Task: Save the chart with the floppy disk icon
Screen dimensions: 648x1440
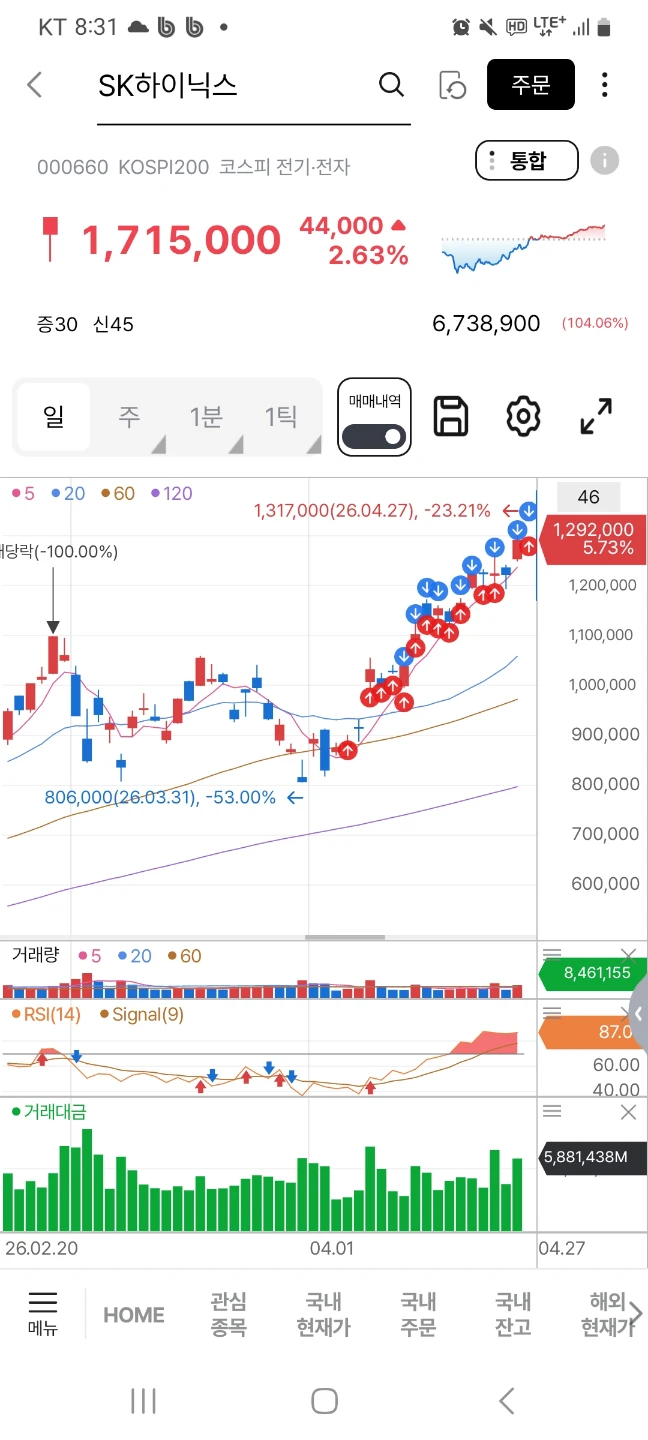Action: coord(451,416)
